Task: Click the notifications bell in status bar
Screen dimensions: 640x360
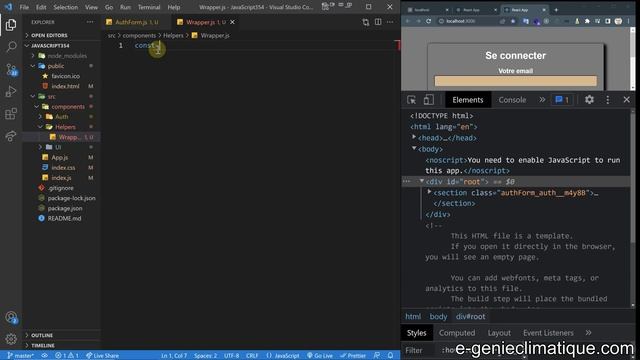Action: [x=391, y=356]
